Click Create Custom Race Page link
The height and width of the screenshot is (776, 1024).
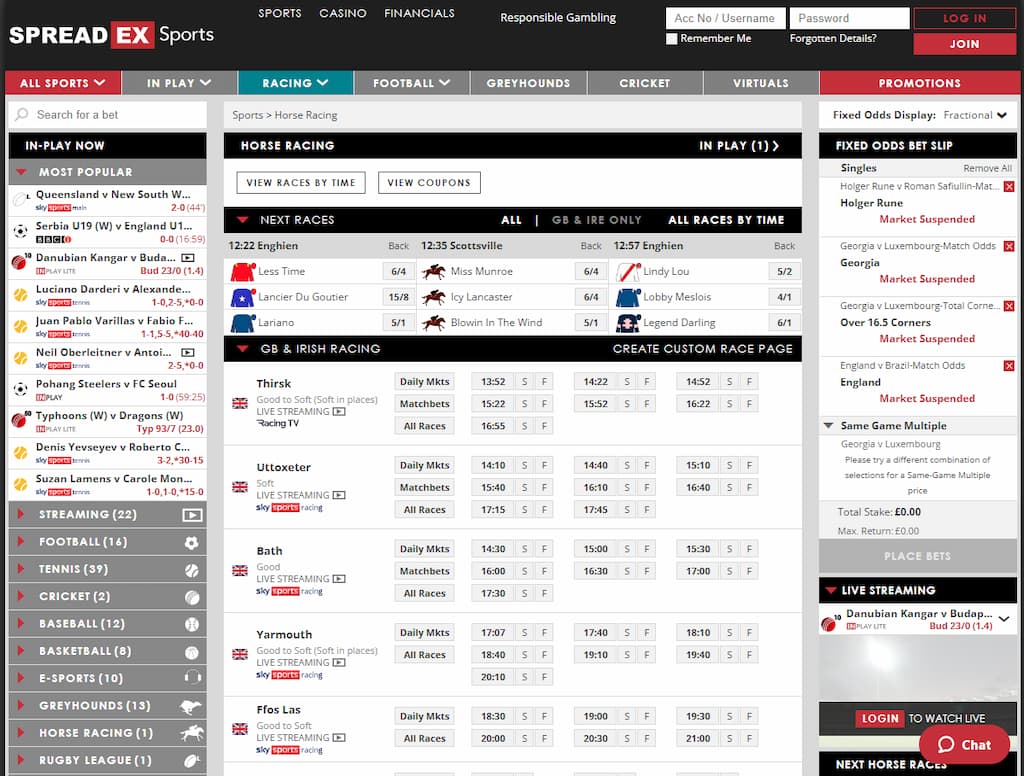click(x=702, y=349)
